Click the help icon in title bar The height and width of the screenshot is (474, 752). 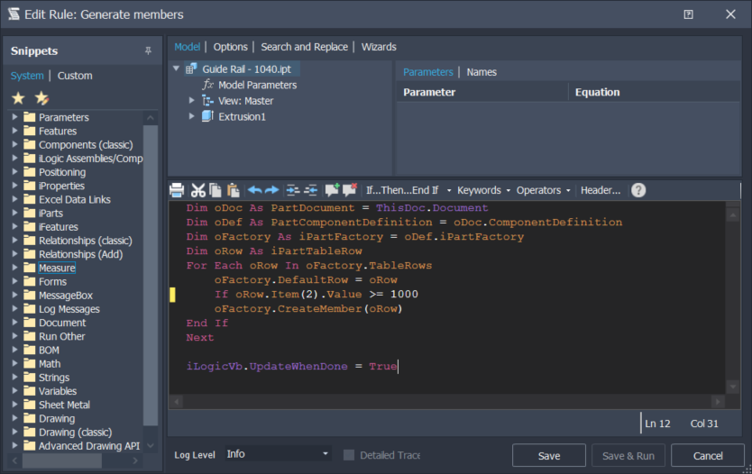688,14
